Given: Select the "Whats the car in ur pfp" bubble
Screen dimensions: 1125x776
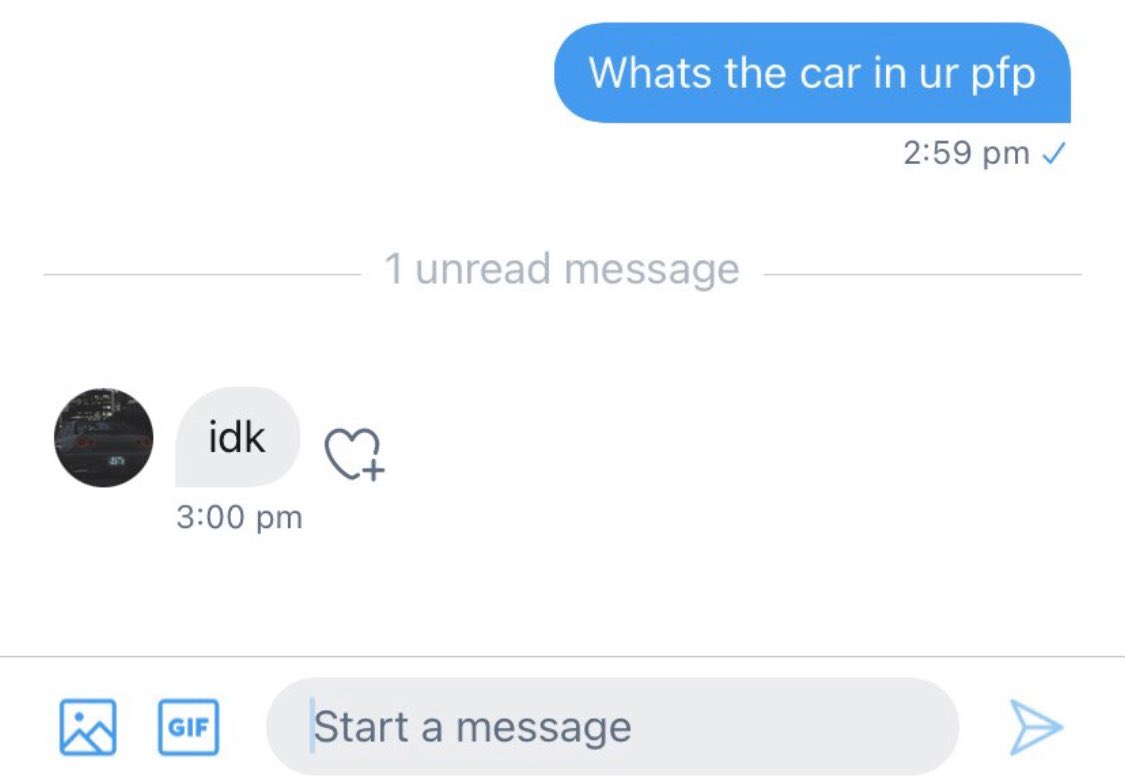Looking at the screenshot, I should 812,73.
